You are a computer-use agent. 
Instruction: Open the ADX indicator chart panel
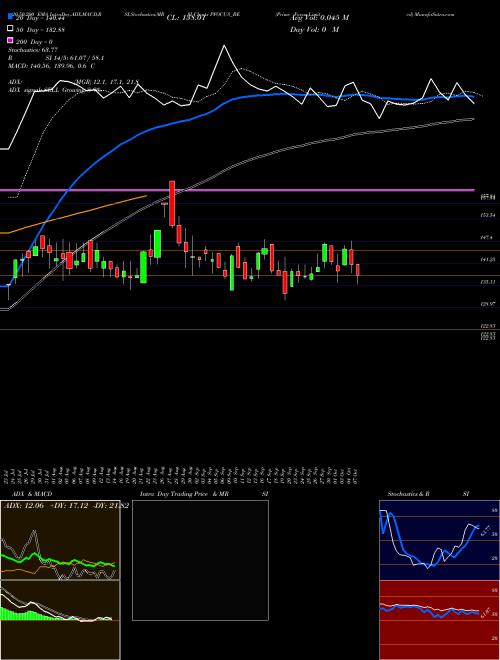(x=60, y=540)
